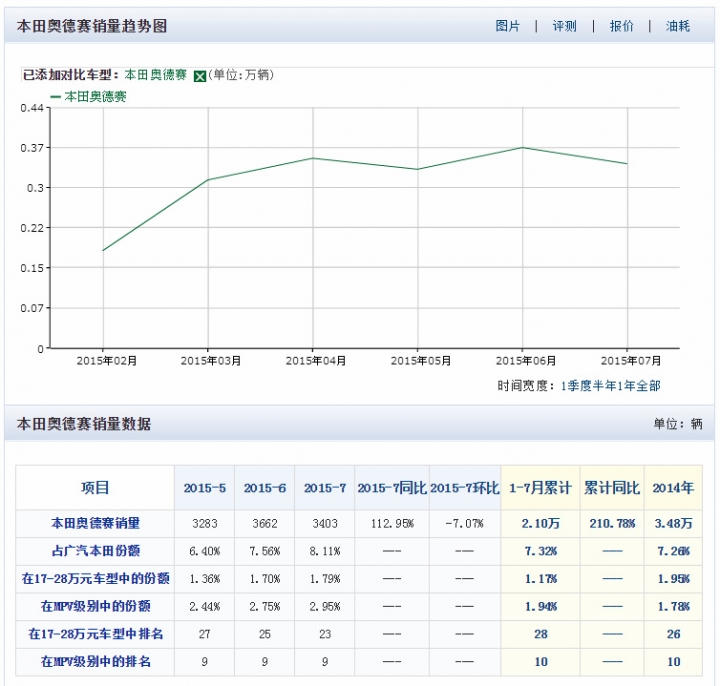
Task: Click the 7.32% cumulative share cell
Action: (x=540, y=551)
